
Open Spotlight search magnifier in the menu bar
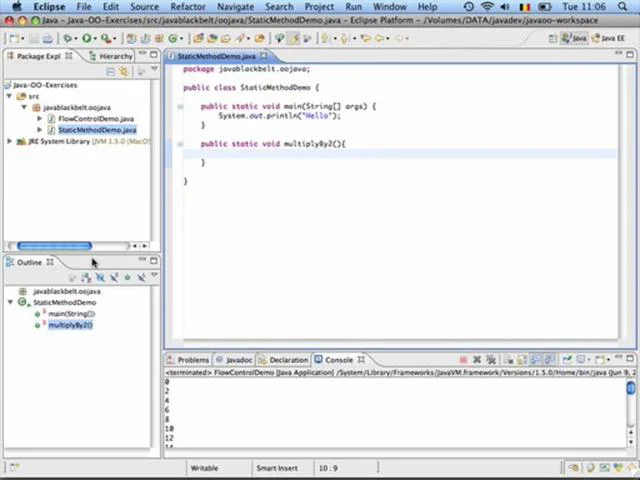click(622, 7)
